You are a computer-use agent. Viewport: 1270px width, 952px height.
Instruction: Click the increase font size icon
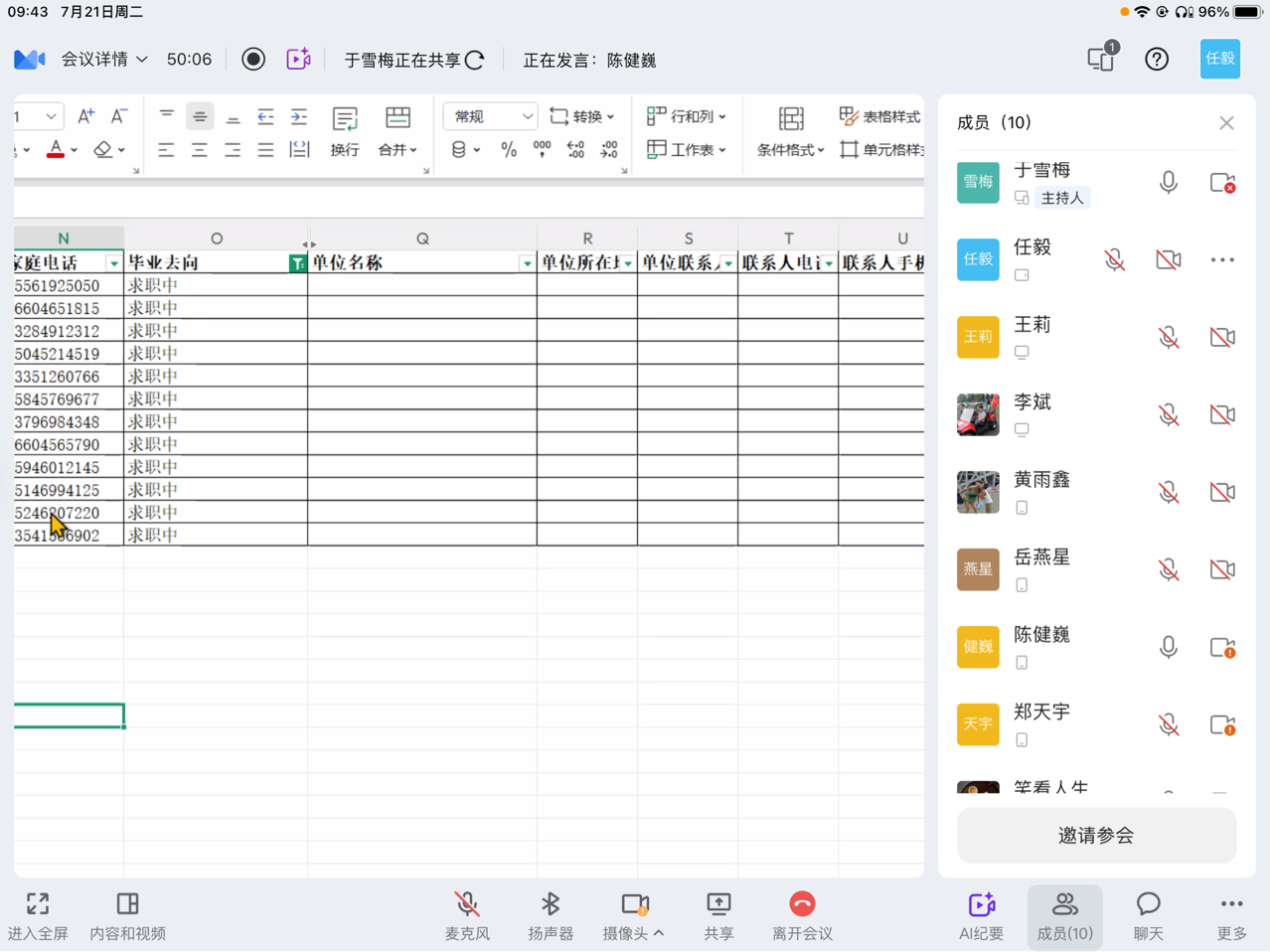click(x=86, y=116)
